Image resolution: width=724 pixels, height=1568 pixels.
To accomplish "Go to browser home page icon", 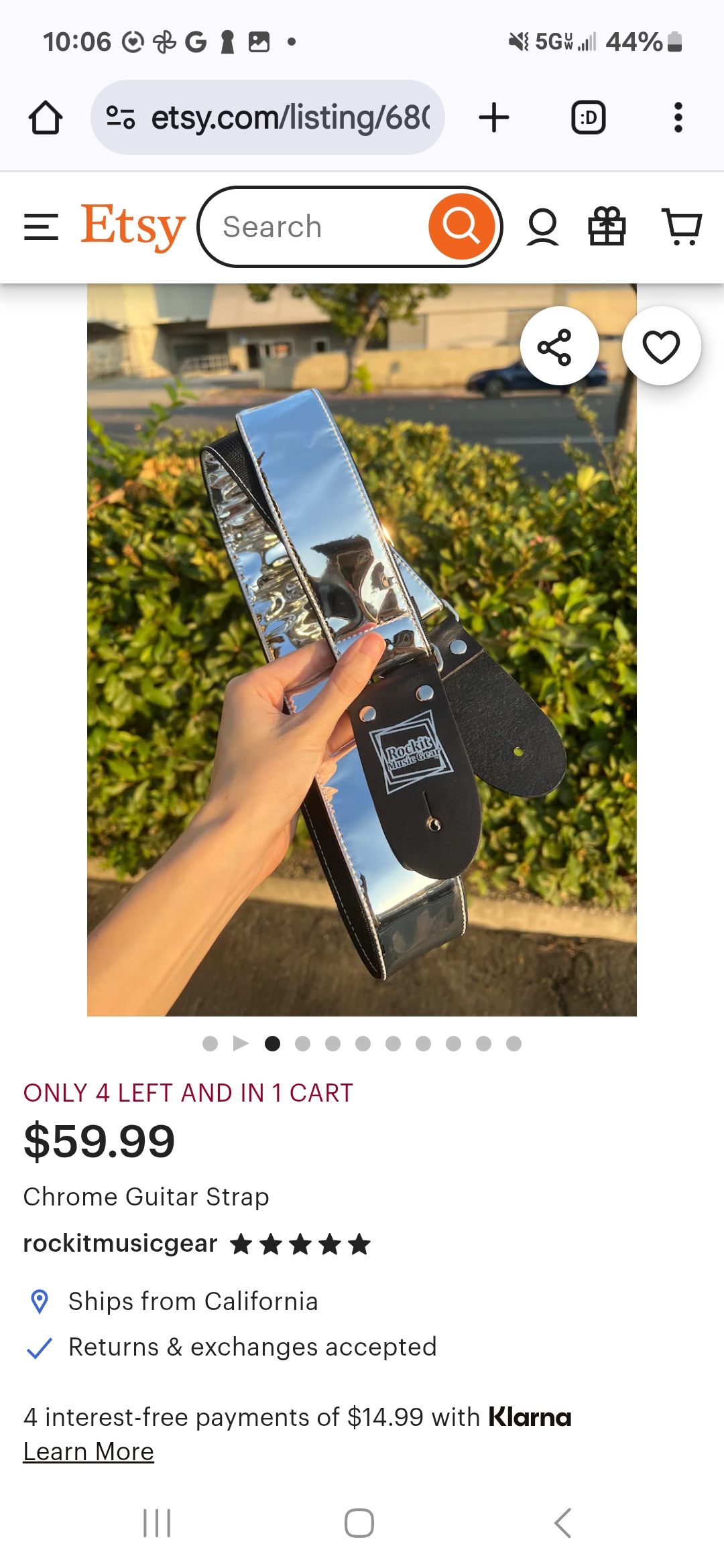I will 46,118.
